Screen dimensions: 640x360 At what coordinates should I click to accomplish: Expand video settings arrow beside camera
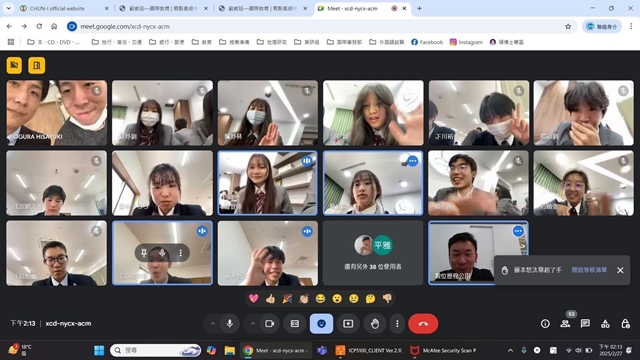(x=253, y=324)
